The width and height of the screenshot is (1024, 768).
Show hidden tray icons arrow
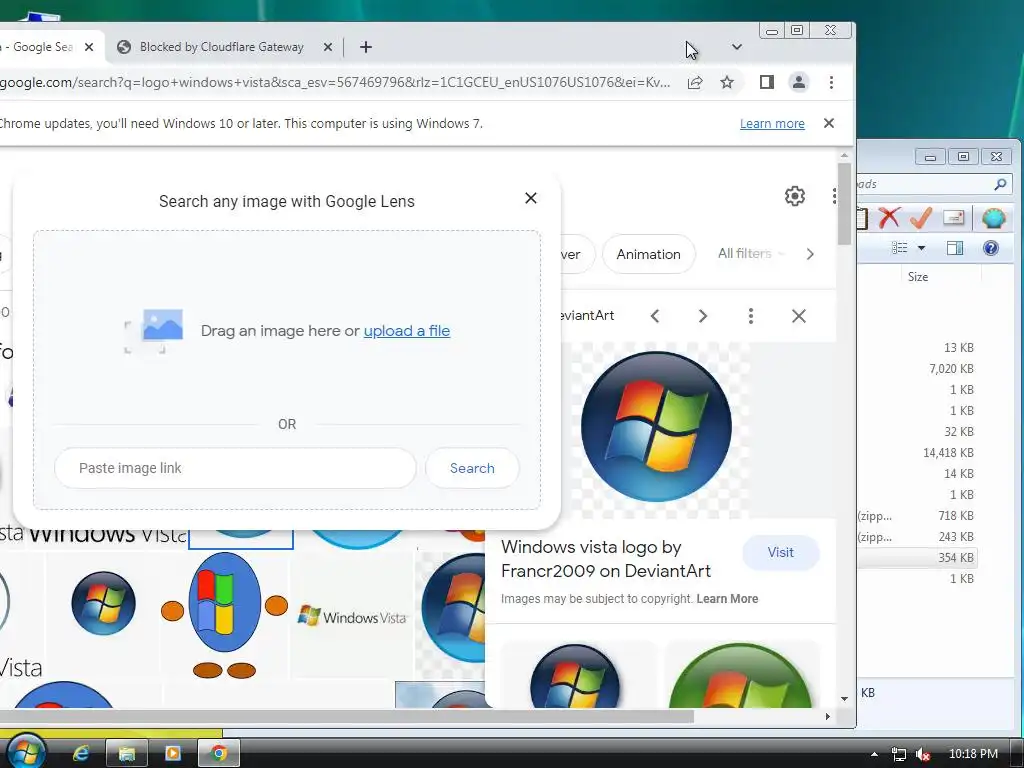click(x=874, y=754)
